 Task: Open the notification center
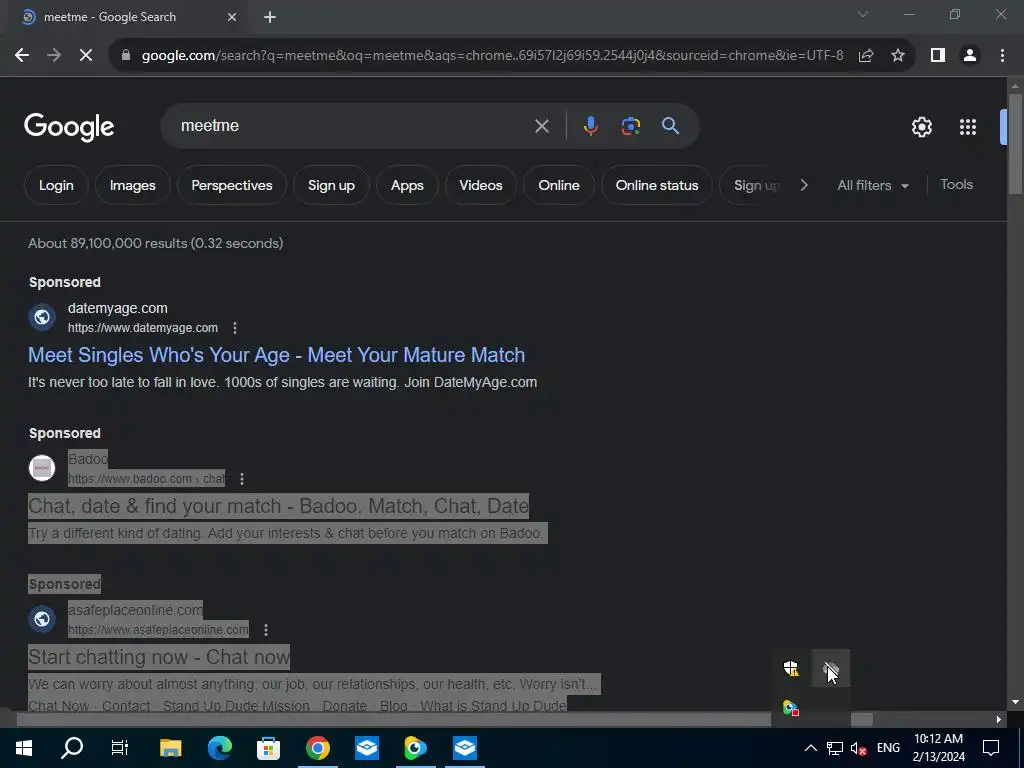pos(991,748)
